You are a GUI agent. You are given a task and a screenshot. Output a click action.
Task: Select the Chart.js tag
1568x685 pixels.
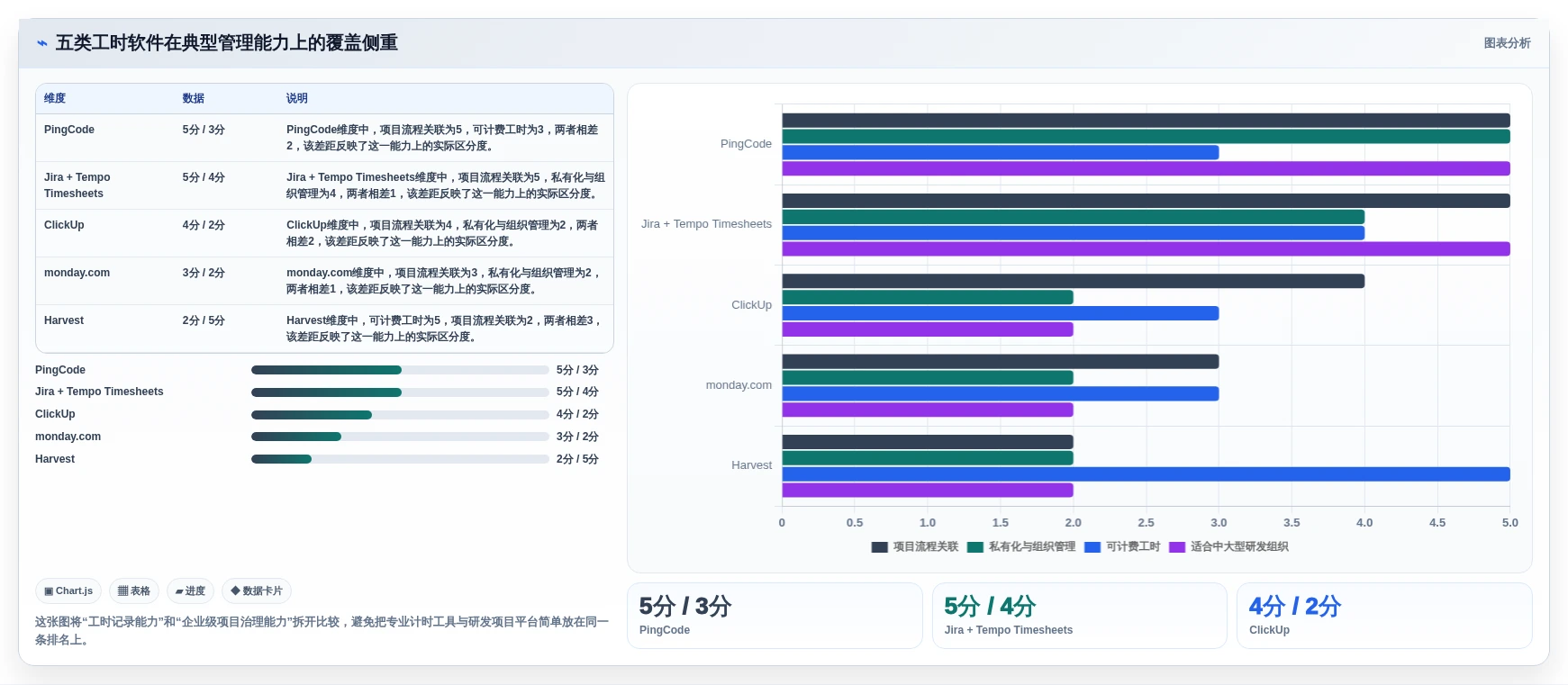tap(68, 591)
